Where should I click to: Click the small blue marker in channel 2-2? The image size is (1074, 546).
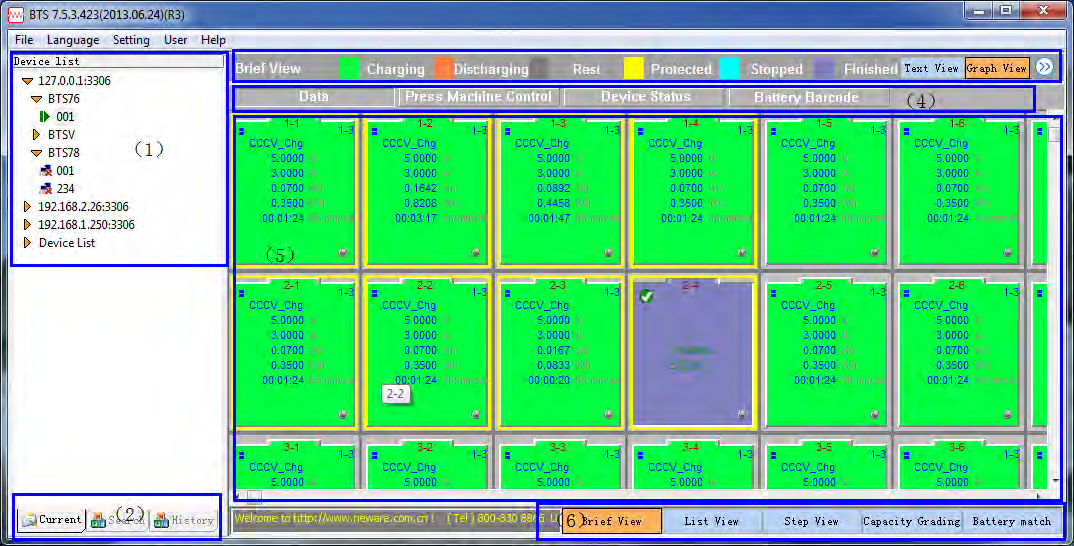(x=374, y=293)
